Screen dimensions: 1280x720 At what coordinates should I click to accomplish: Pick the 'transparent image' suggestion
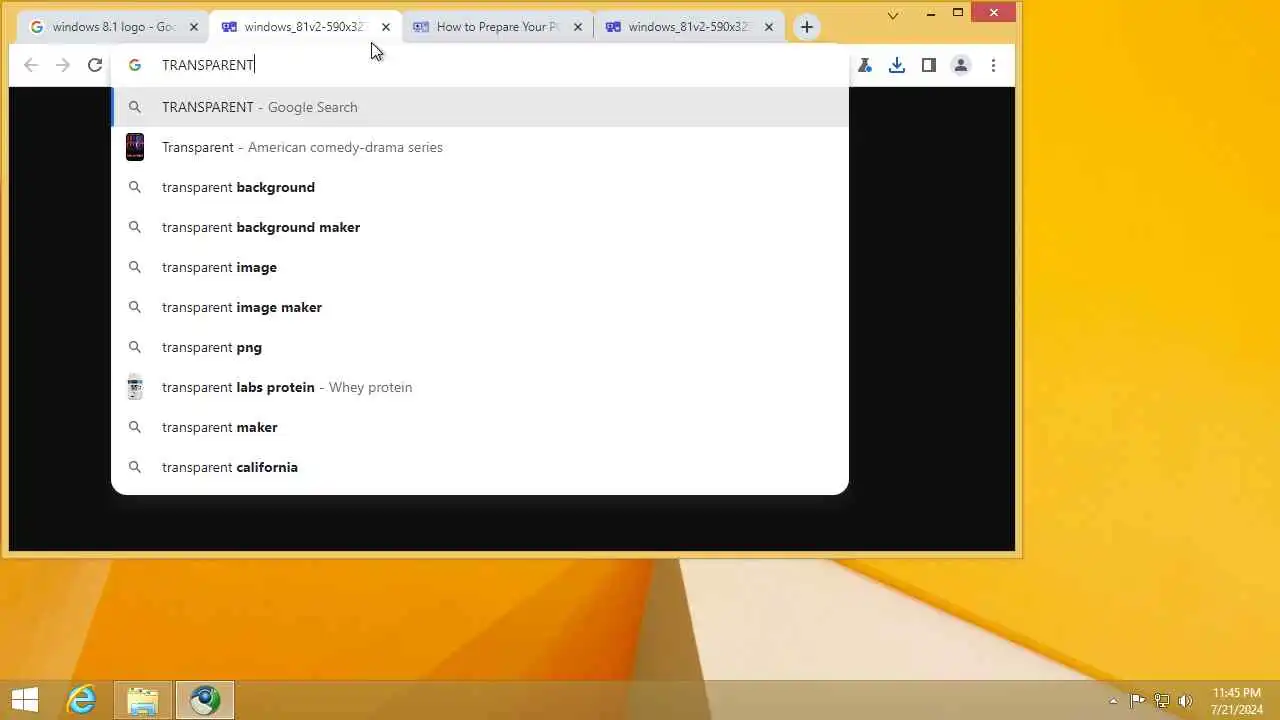[x=480, y=267]
